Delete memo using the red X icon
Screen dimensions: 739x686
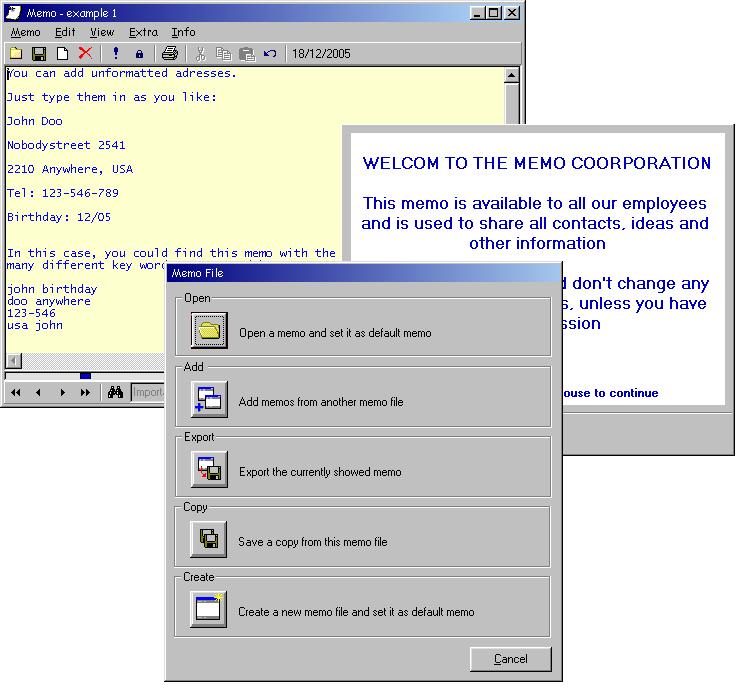85,53
